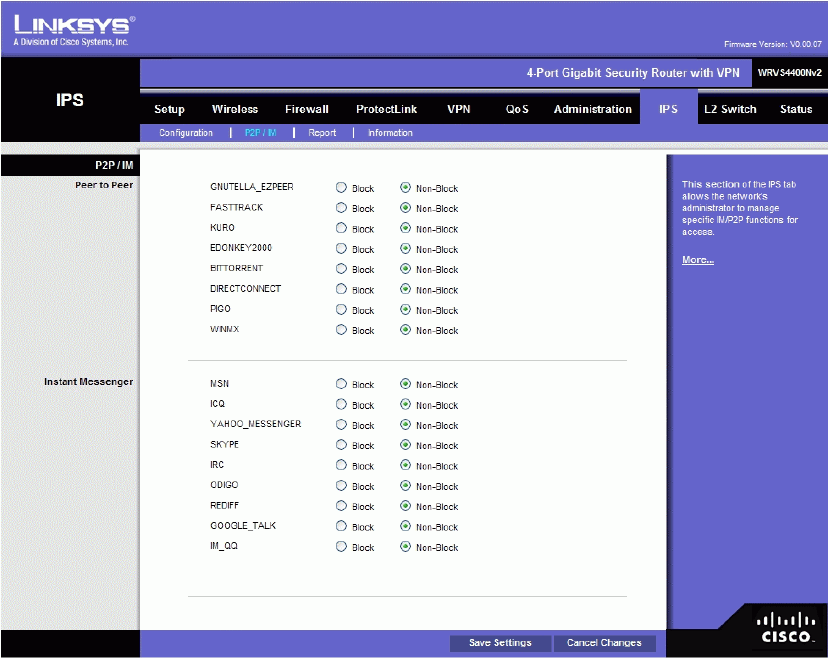Set PIGO to Block

coord(341,309)
